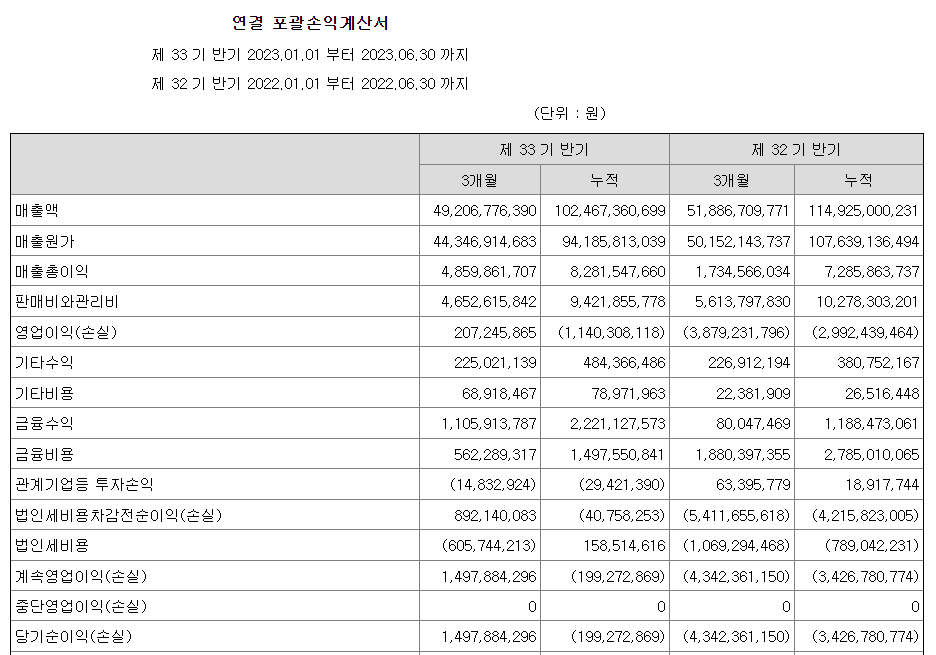Viewport: 936px width, 655px height.
Task: Click the value 4,652,615,842
Action: (489, 302)
